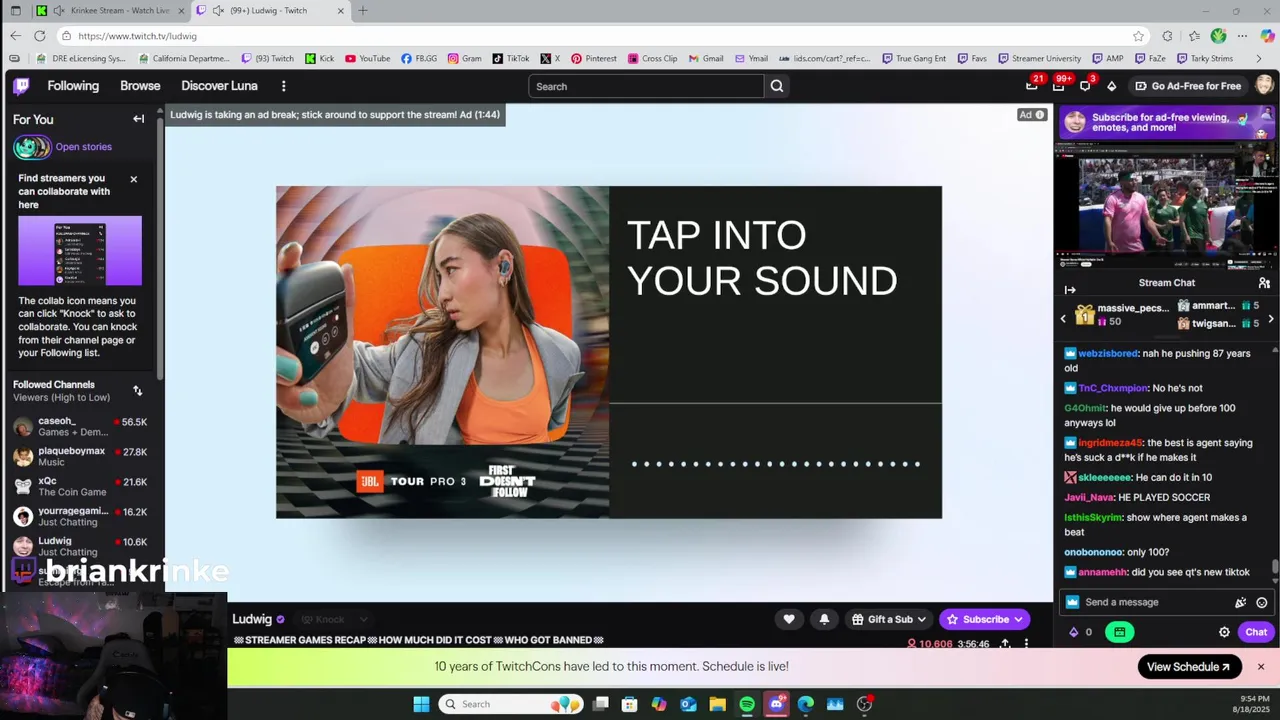Go to the Following tab
The width and height of the screenshot is (1280, 720).
(x=73, y=86)
